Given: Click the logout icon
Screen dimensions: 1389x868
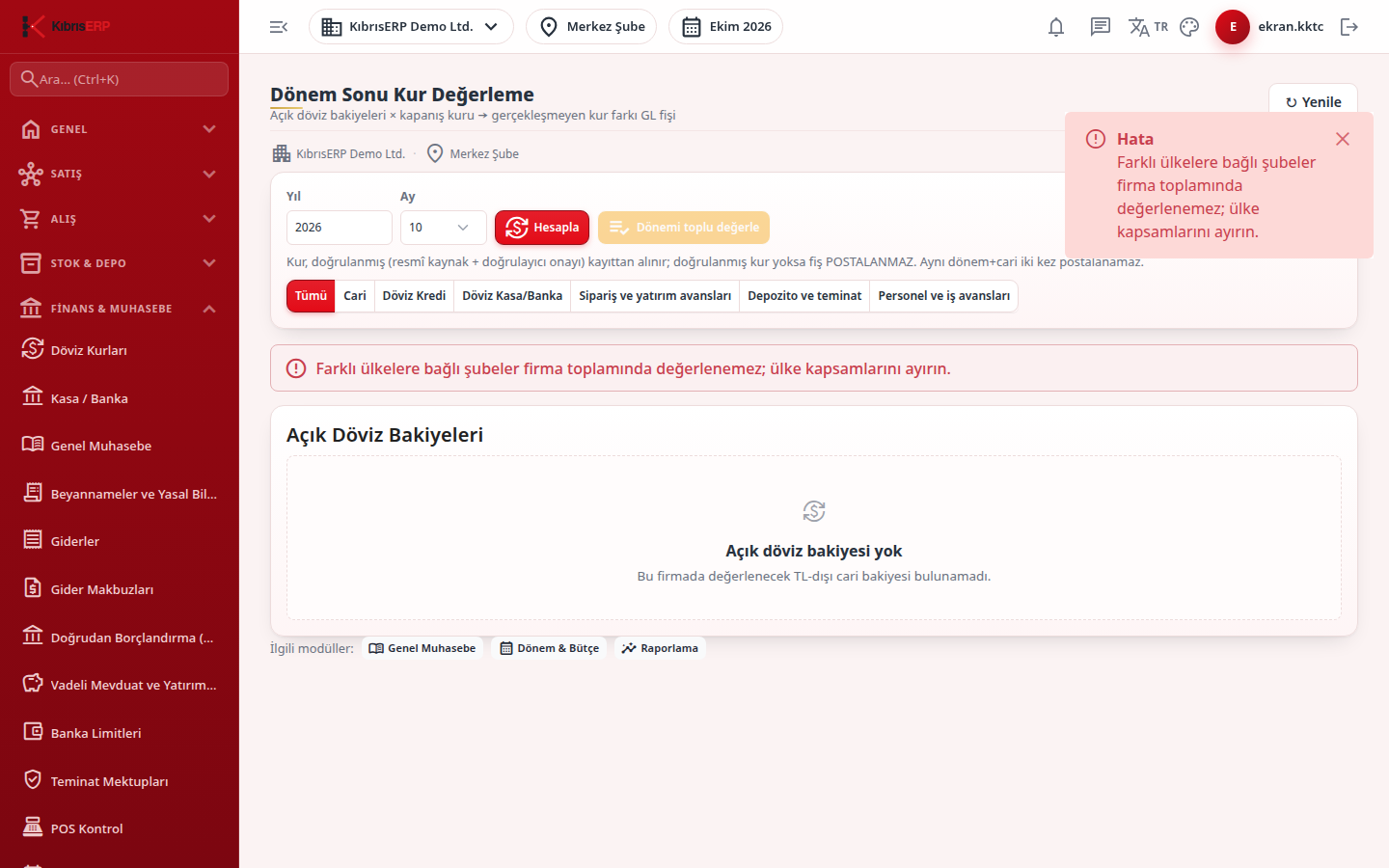Looking at the screenshot, I should click(1349, 27).
